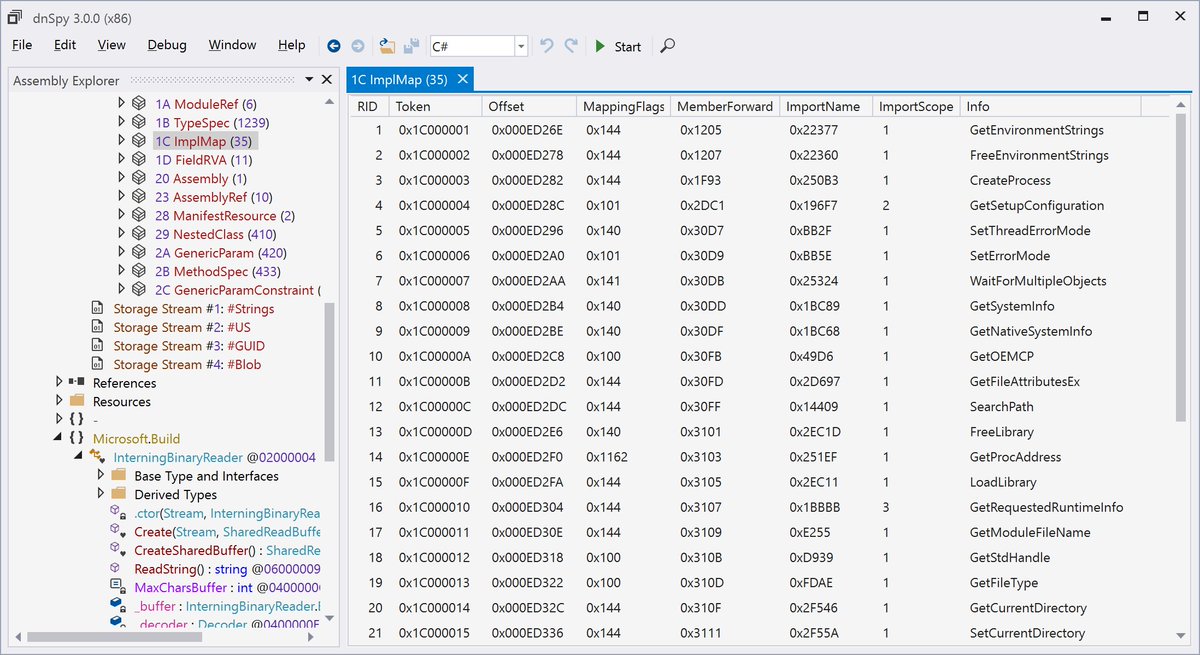Click the #US storage stream icon
The width and height of the screenshot is (1200, 655).
[97, 327]
